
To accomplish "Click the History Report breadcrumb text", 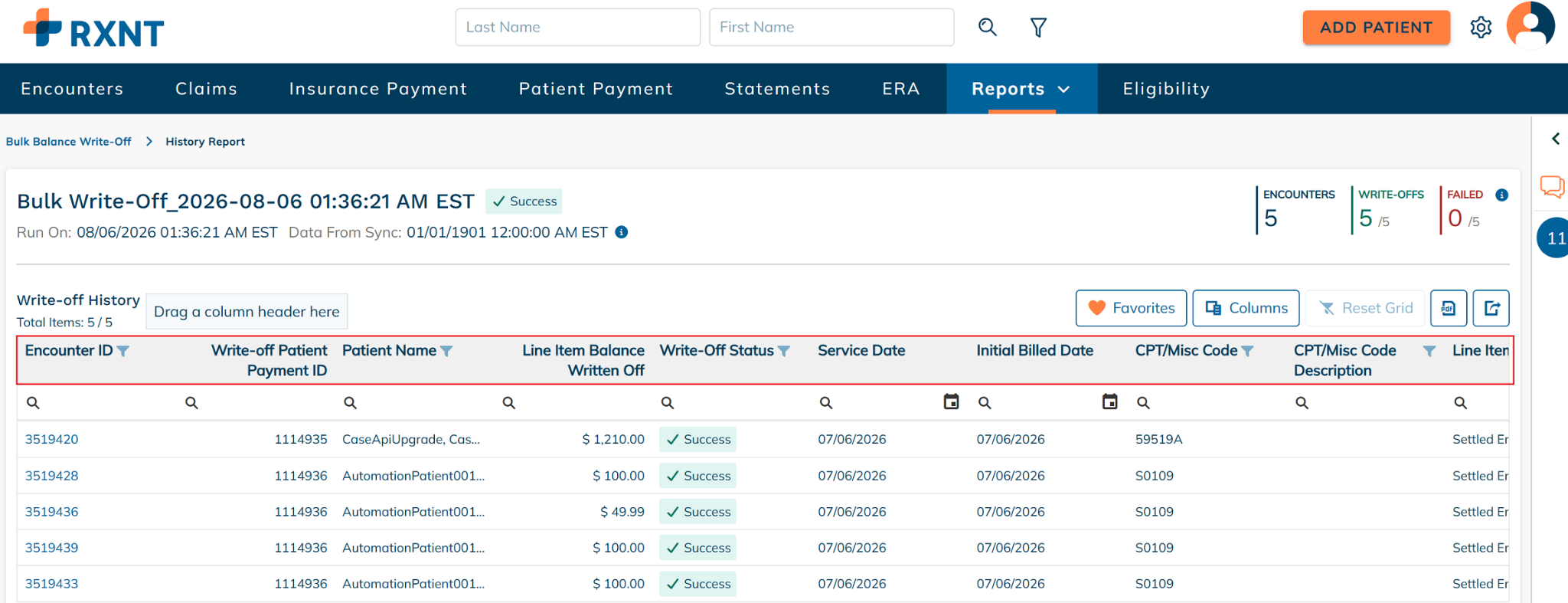I will 205,142.
